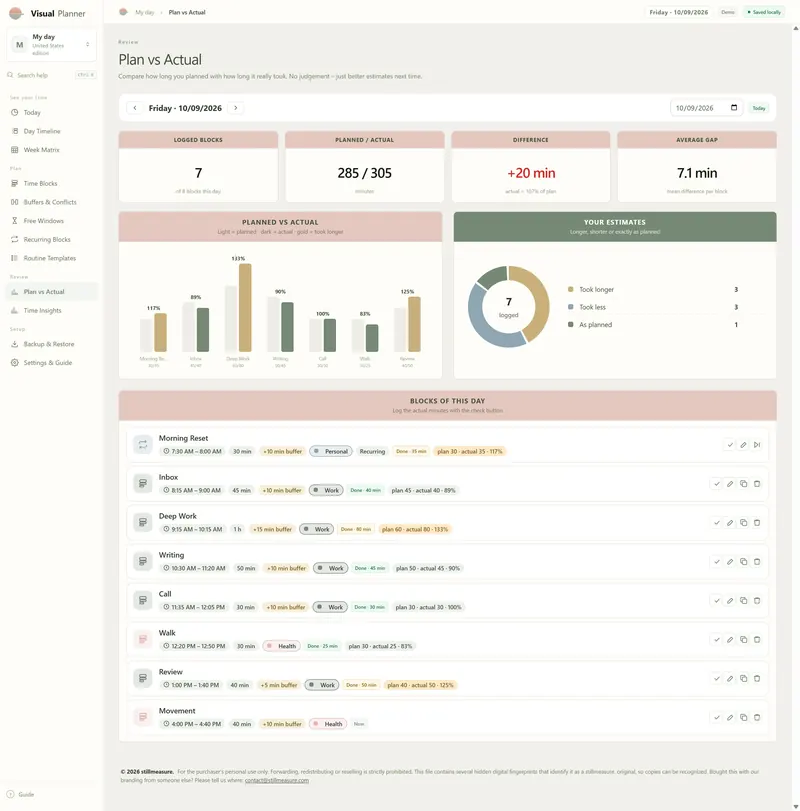This screenshot has height=811, width=800.
Task: Click the Took longer legend swatch
Action: [x=570, y=289]
